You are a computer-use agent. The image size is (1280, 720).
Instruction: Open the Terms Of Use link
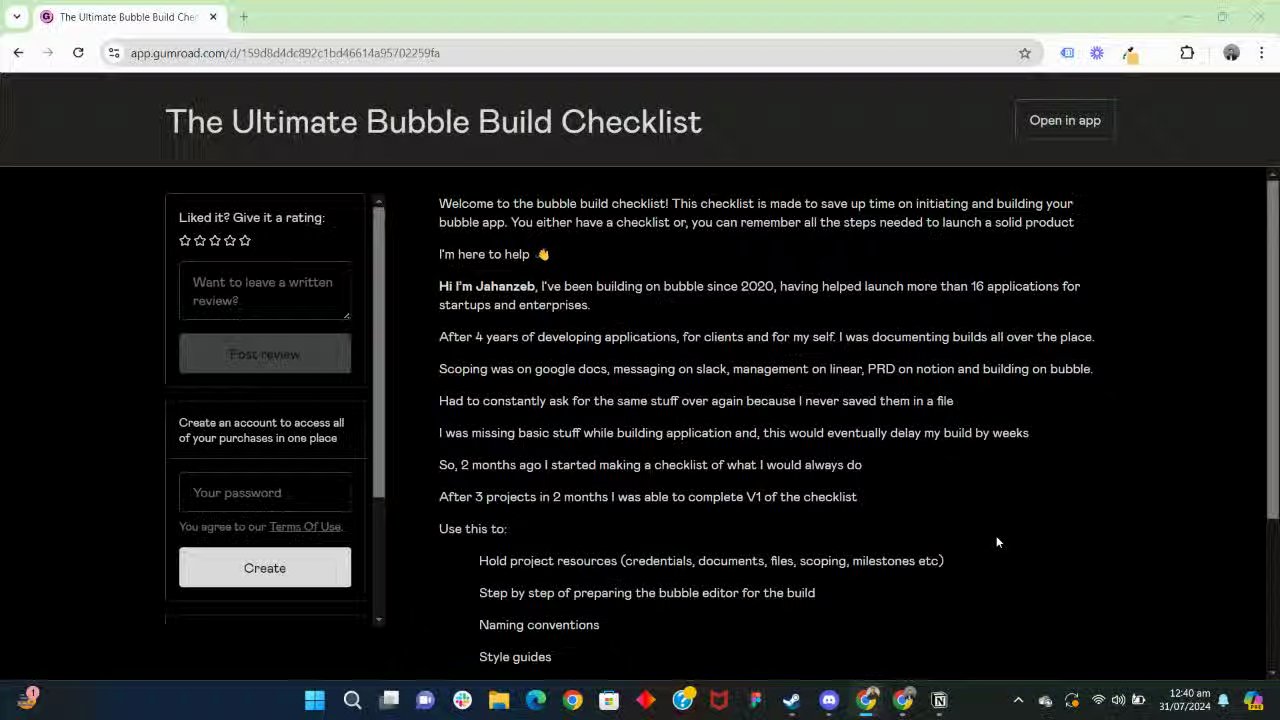[305, 527]
